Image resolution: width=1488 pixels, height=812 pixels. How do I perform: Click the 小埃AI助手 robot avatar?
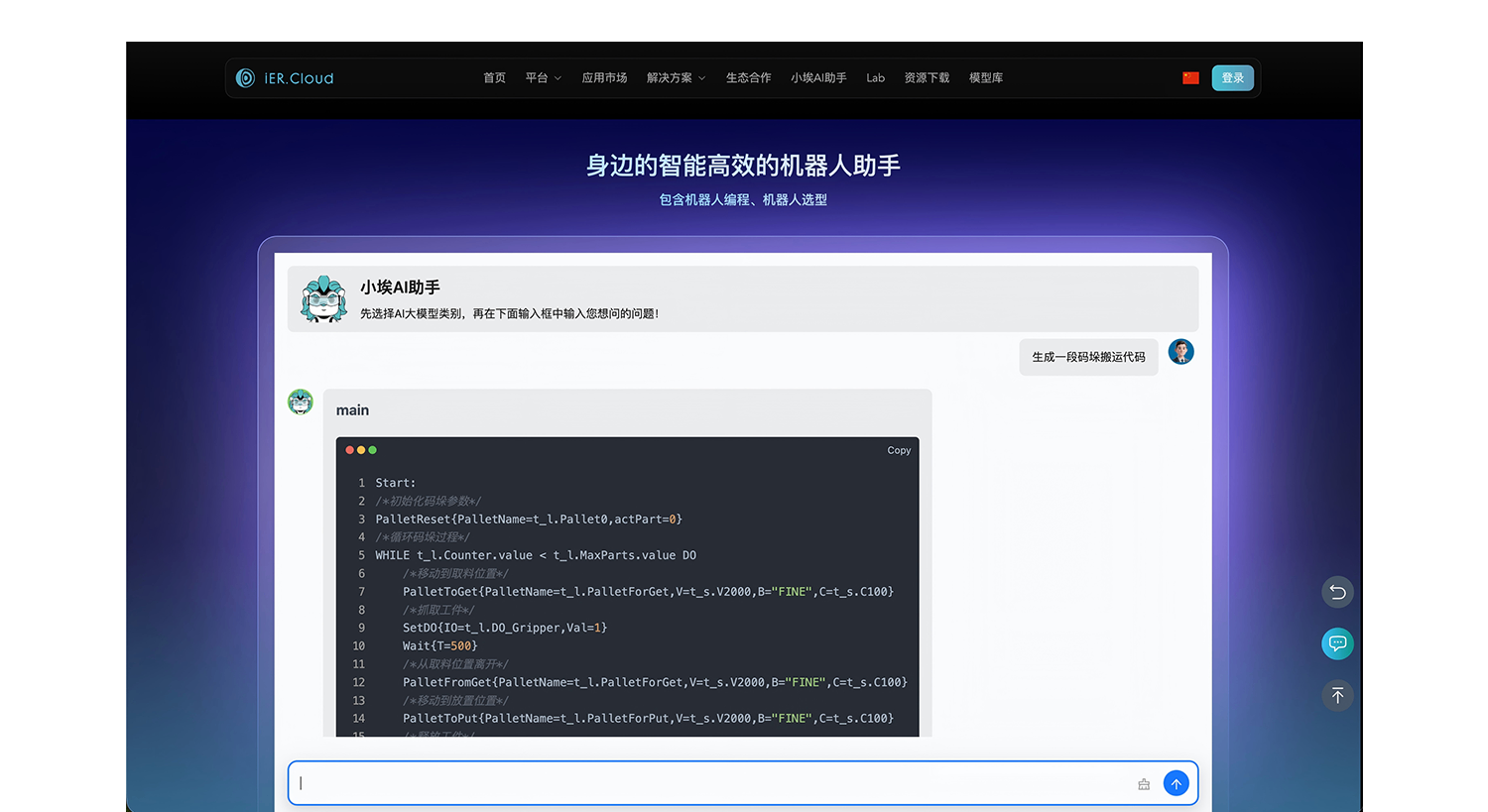coord(324,298)
